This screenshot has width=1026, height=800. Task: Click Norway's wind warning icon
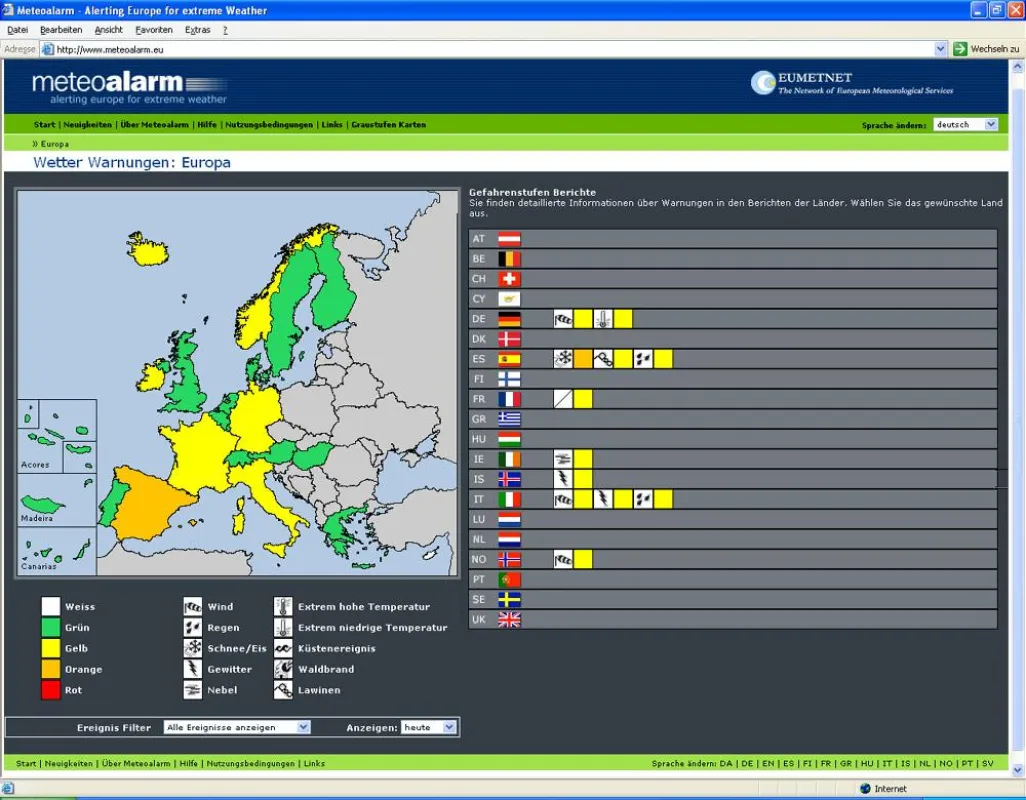(563, 559)
